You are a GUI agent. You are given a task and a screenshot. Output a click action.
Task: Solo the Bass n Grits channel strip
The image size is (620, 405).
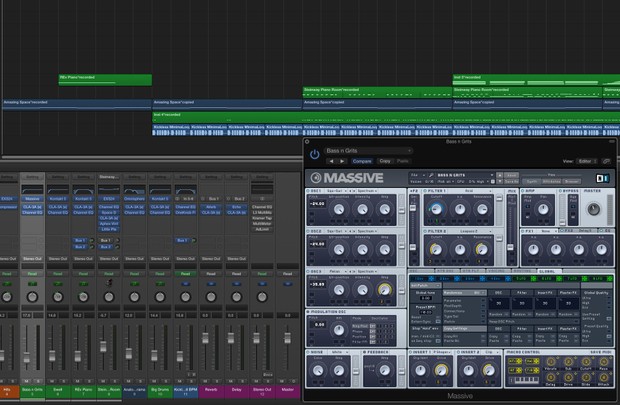coord(38,381)
